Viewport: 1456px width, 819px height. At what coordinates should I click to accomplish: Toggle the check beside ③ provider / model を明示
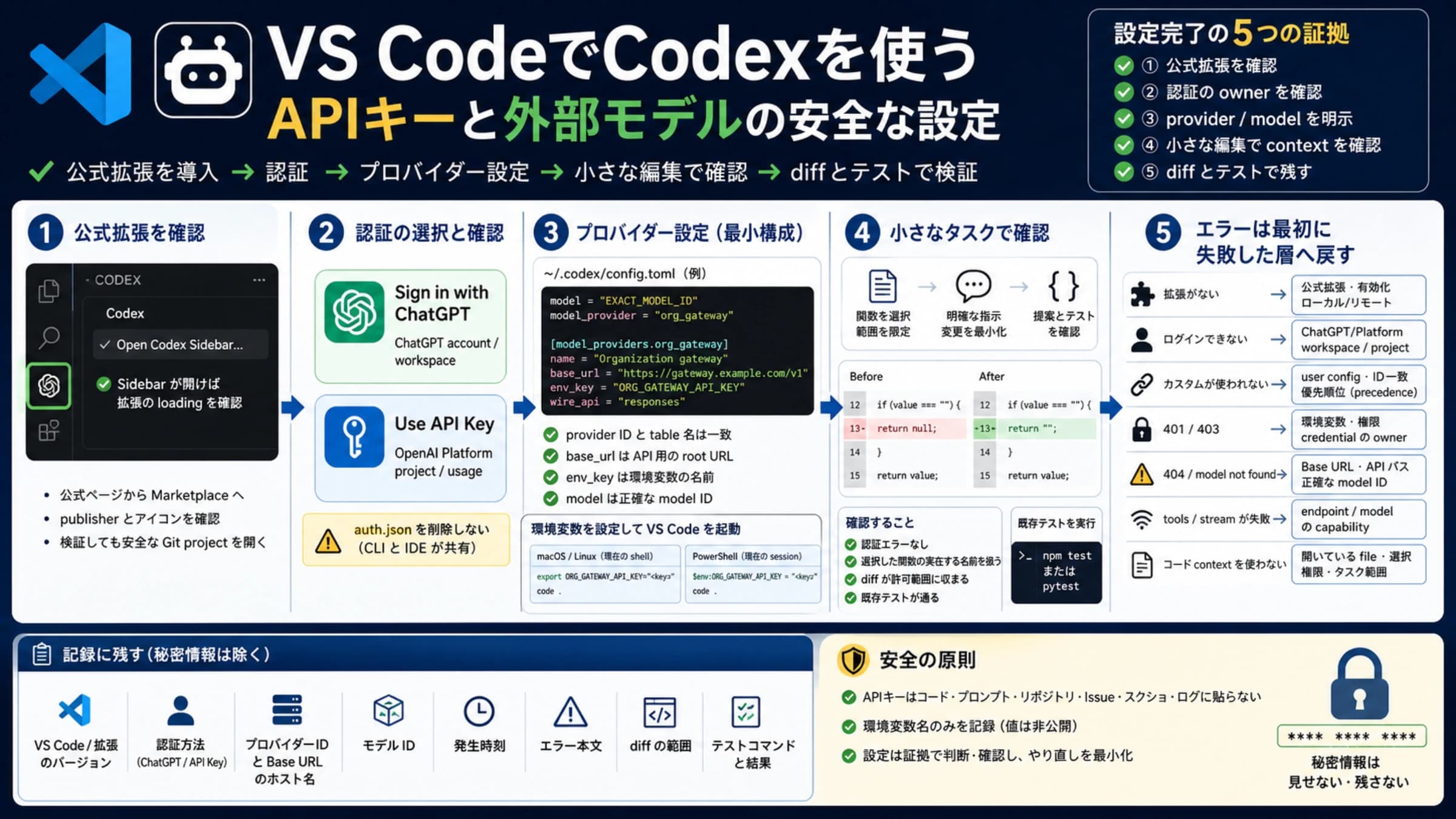(x=1124, y=119)
